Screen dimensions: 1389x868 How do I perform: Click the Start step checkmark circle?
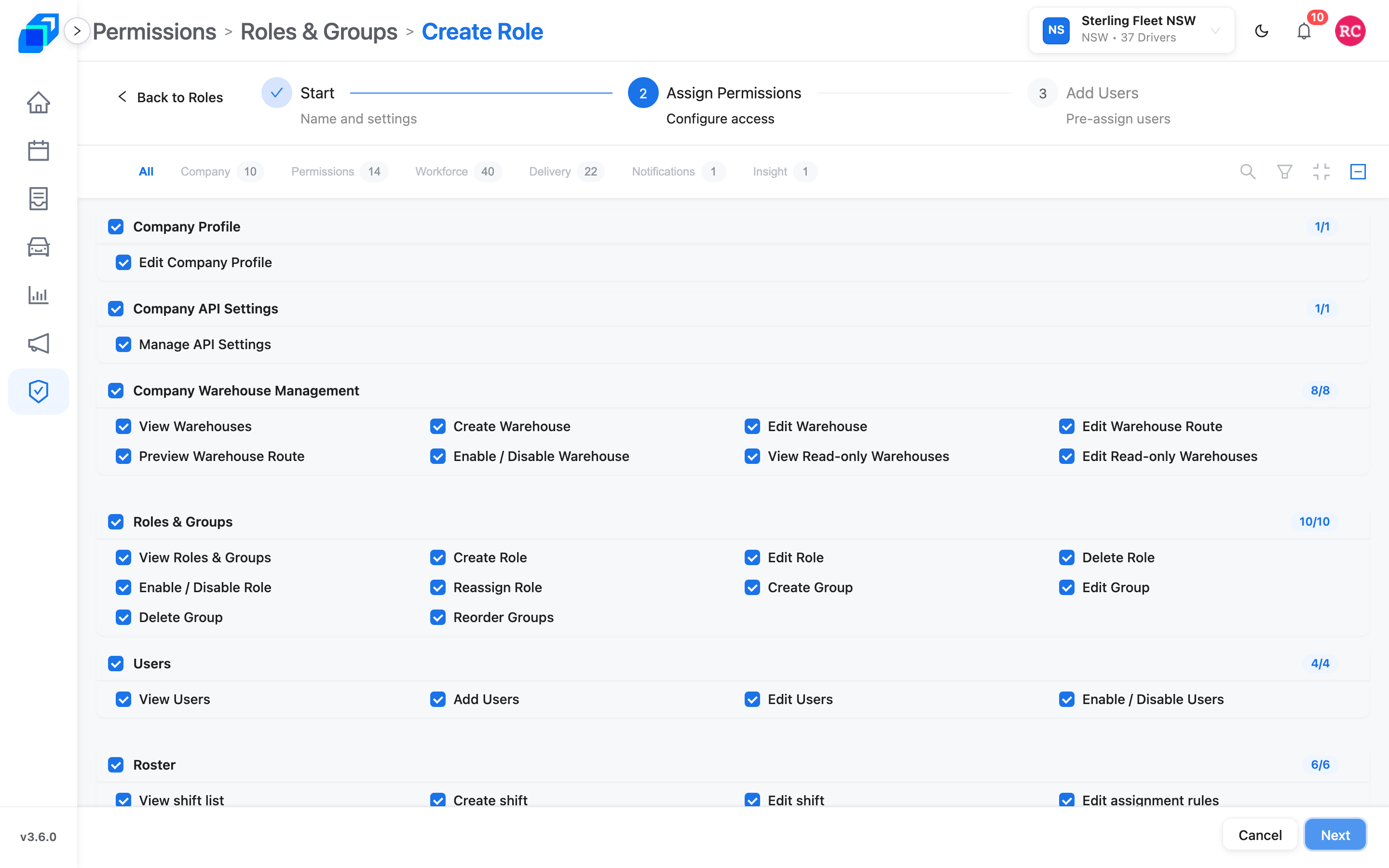[x=277, y=93]
